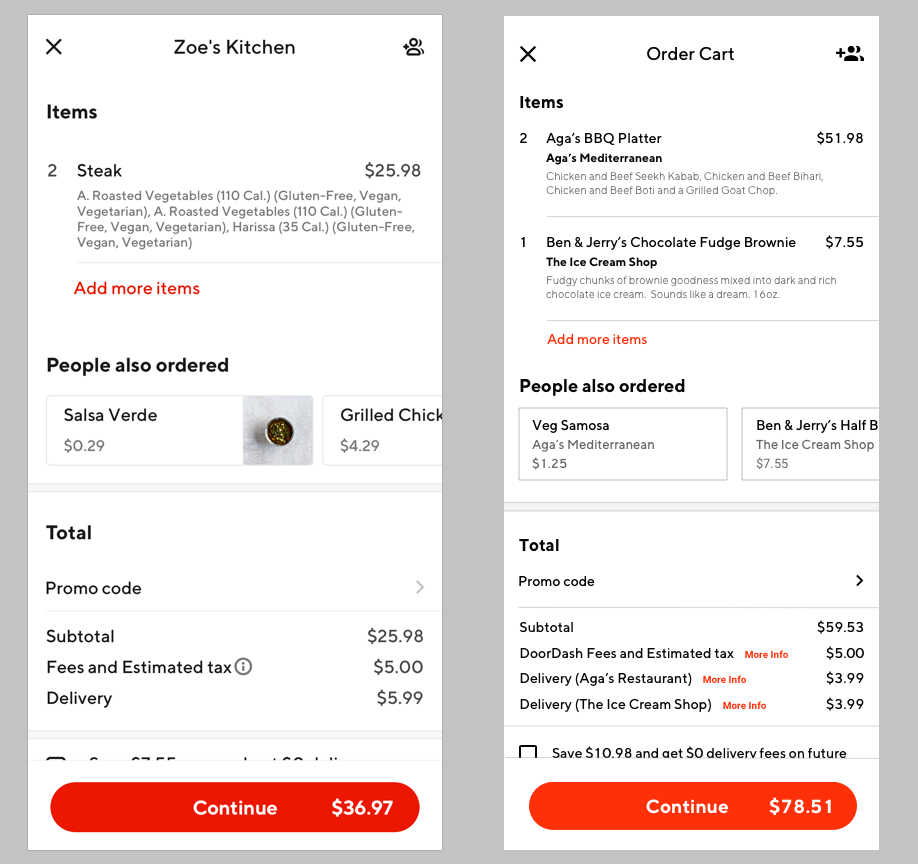Select the Veg Samosa suggestion card
Viewport: 918px width, 864px height.
(622, 443)
